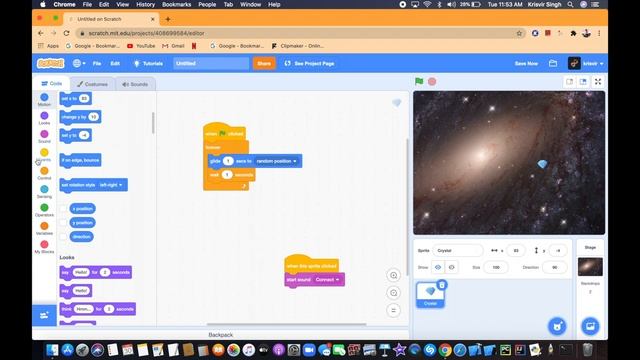640x360 pixels.
Task: Open the Scratch File menu
Action: click(97, 63)
